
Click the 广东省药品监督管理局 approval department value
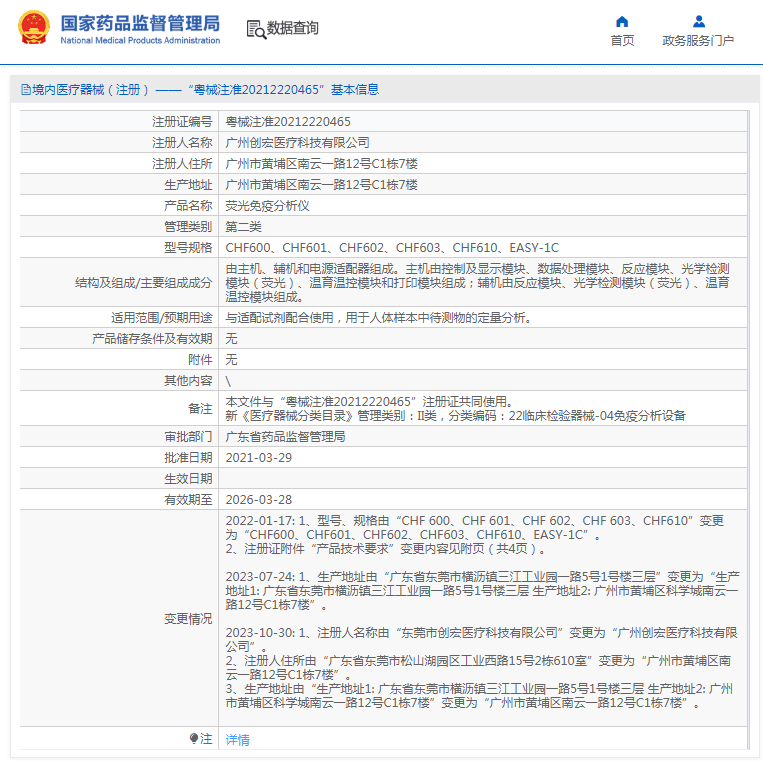[285, 436]
